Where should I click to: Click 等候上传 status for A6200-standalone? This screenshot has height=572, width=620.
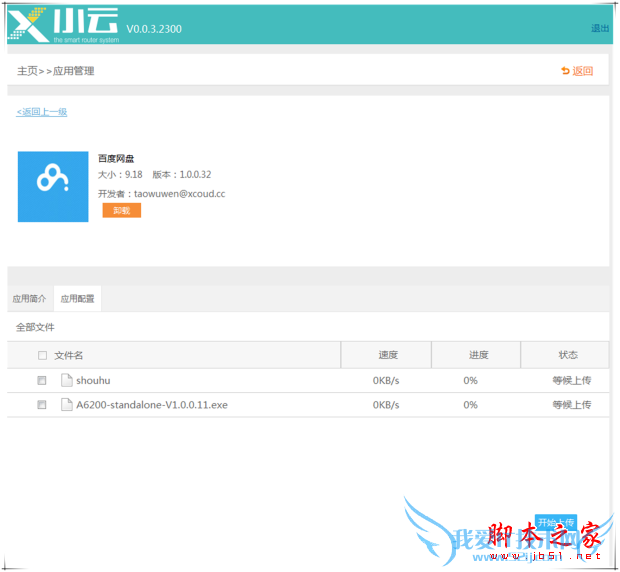(572, 405)
